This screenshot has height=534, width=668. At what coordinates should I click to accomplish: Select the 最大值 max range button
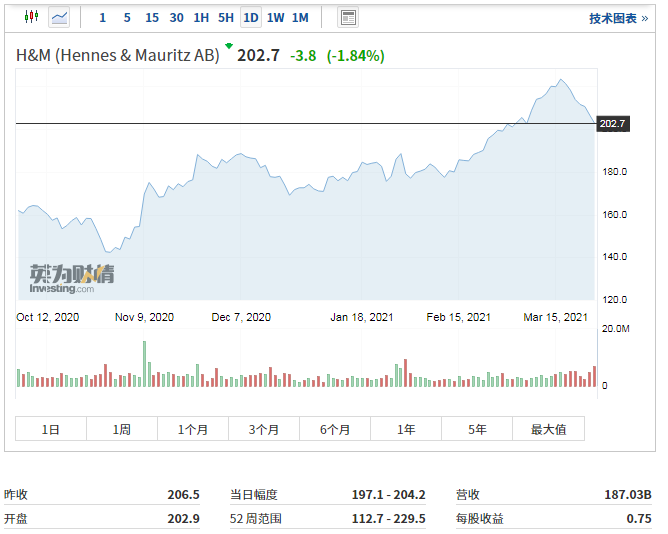click(548, 429)
